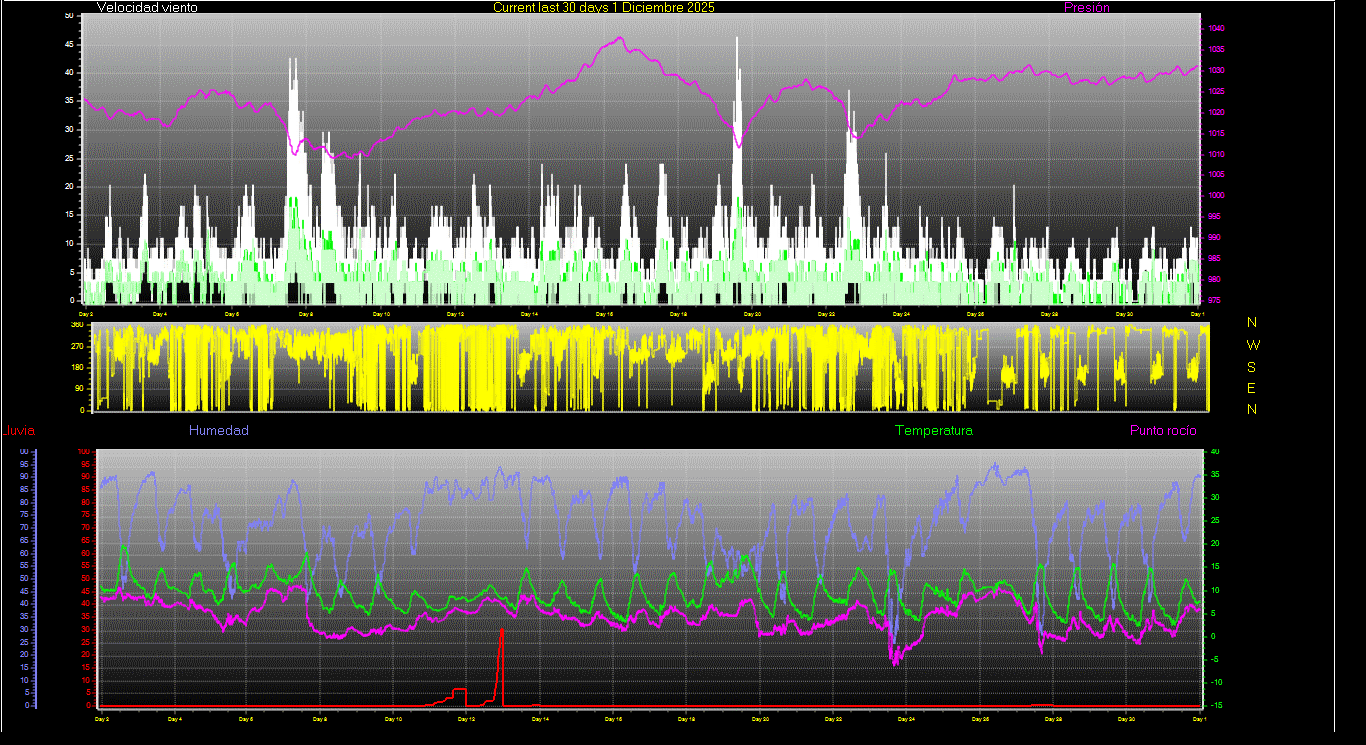Viewport: 1366px width, 745px height.
Task: Click 'Day 8' under the wind speed chart
Action: click(x=306, y=314)
